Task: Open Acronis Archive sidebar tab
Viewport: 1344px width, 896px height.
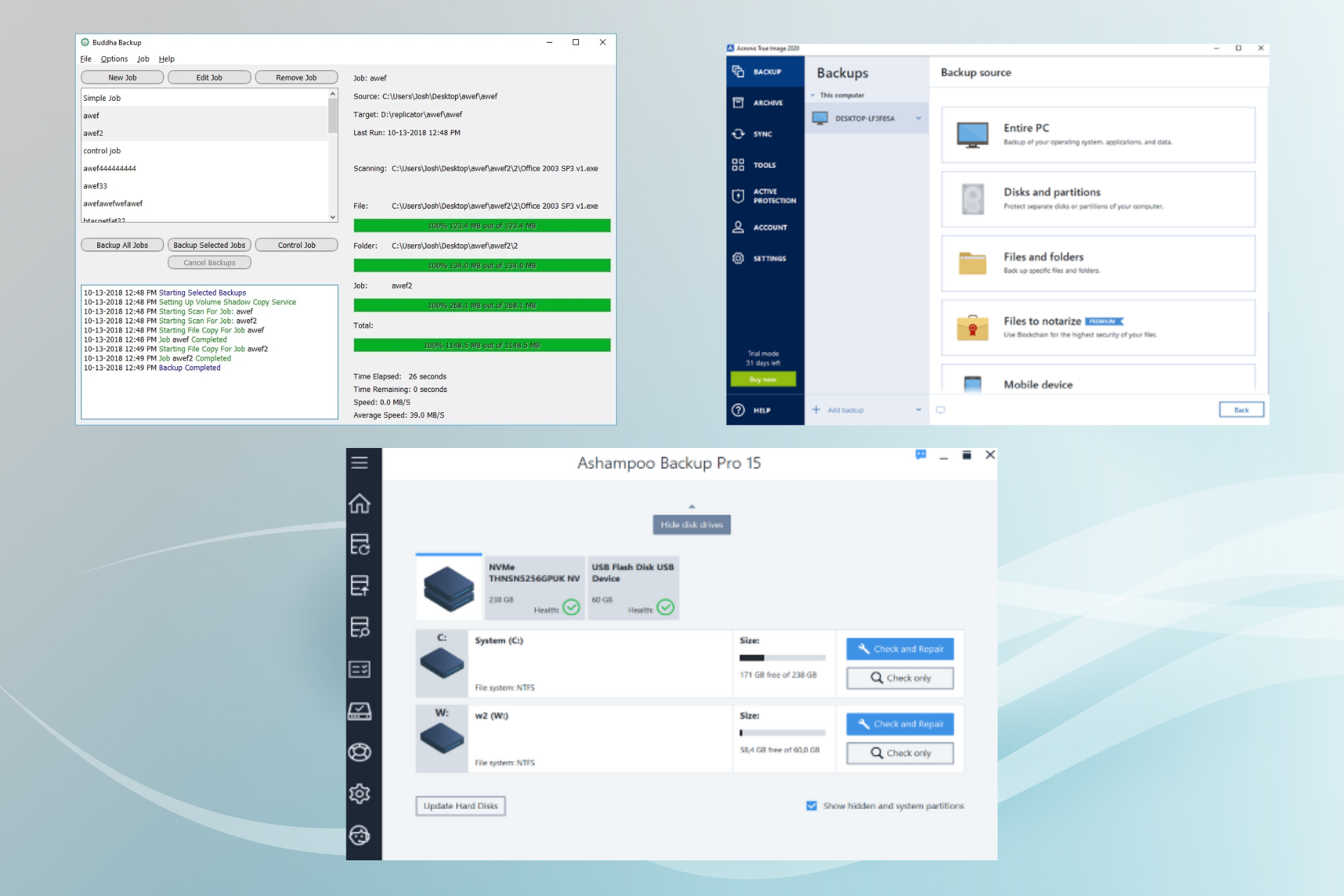Action: point(765,103)
